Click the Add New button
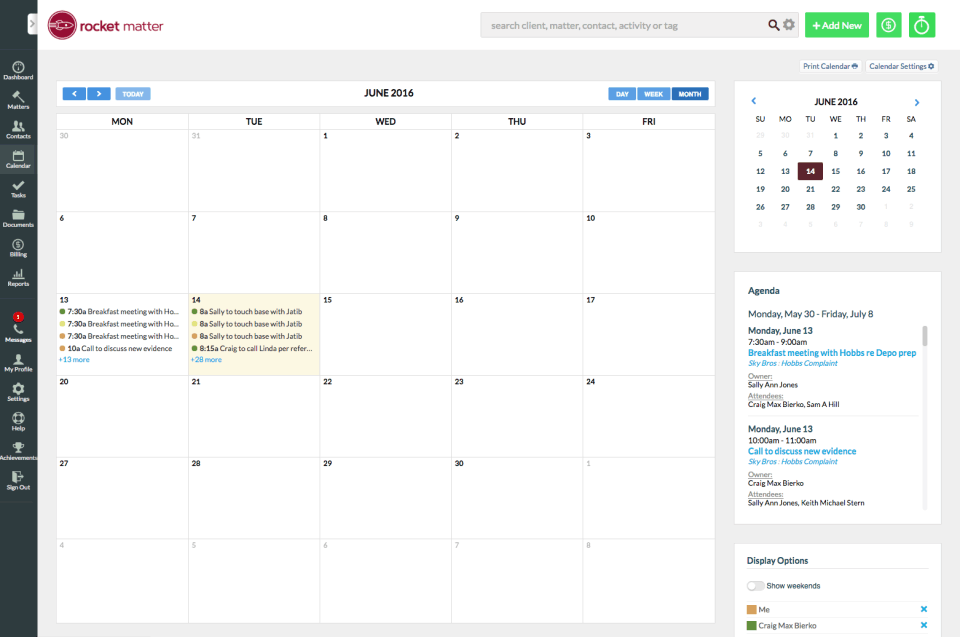 click(x=836, y=25)
